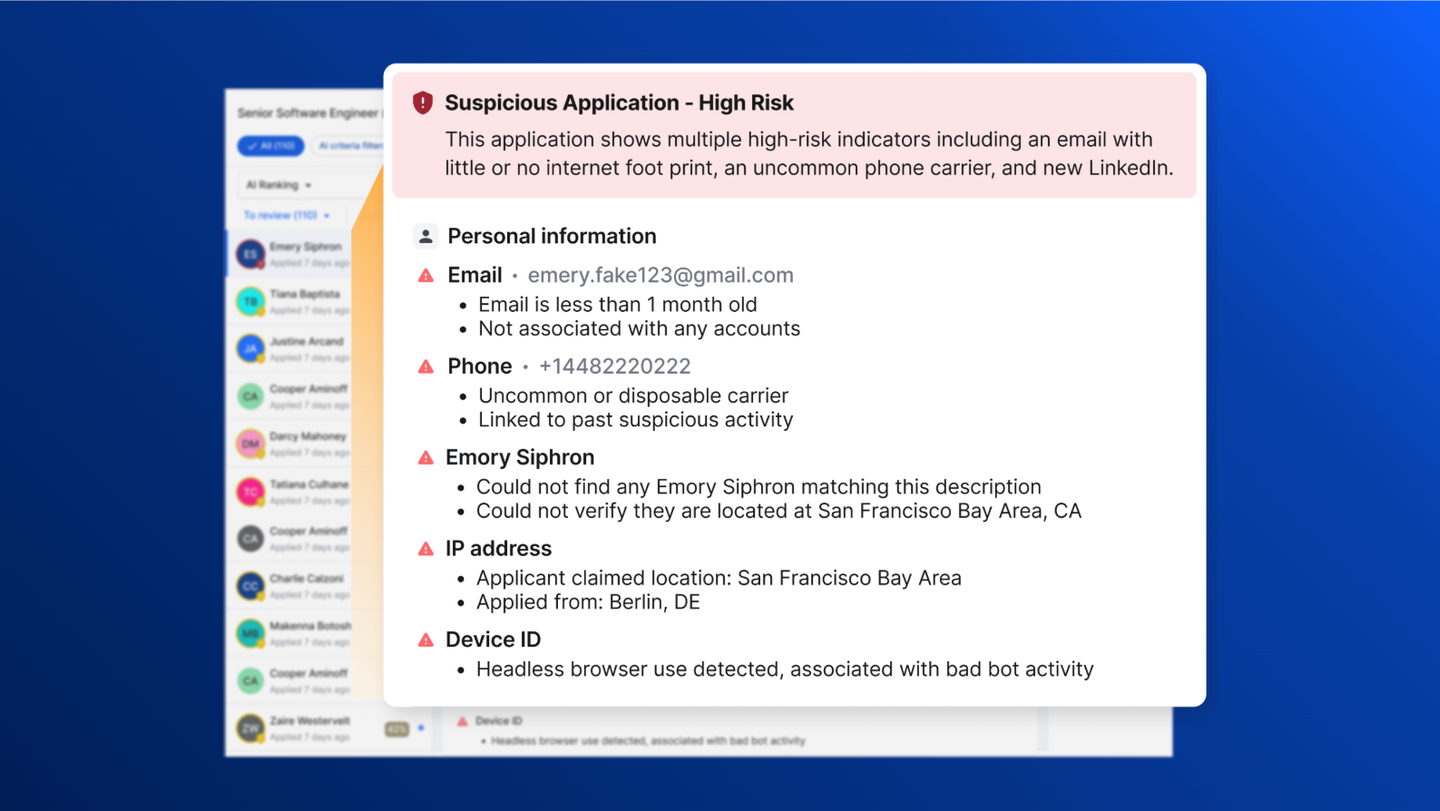Screen dimensions: 1440x811
Task: Select the AI criteria filter pill
Action: 348,146
